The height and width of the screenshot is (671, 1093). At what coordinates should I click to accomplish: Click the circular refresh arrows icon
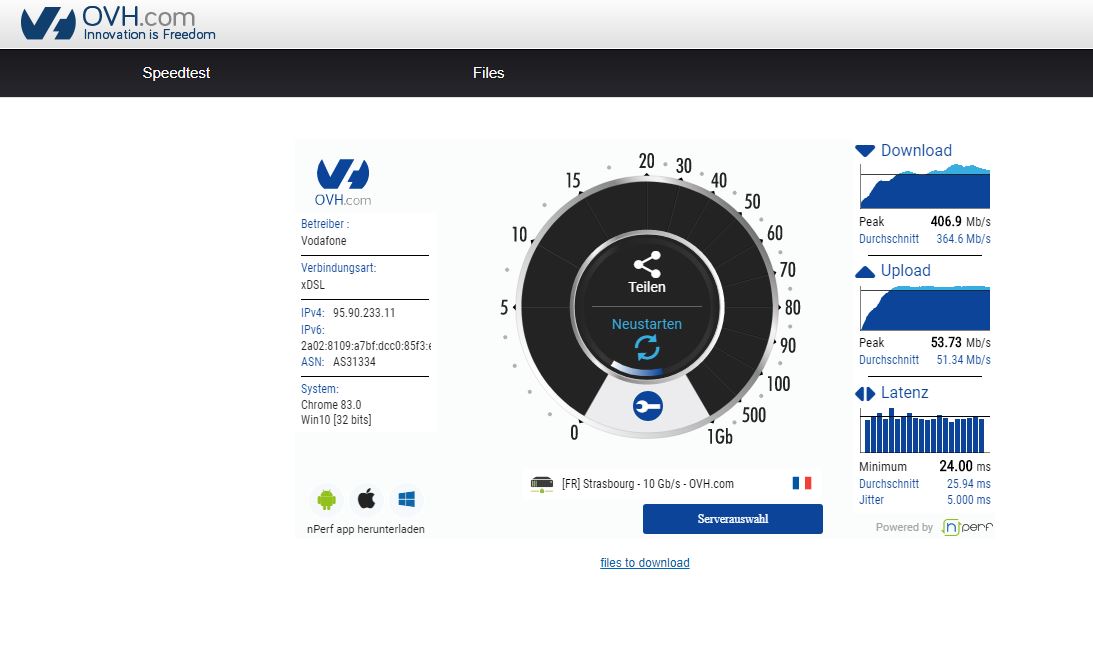point(647,347)
